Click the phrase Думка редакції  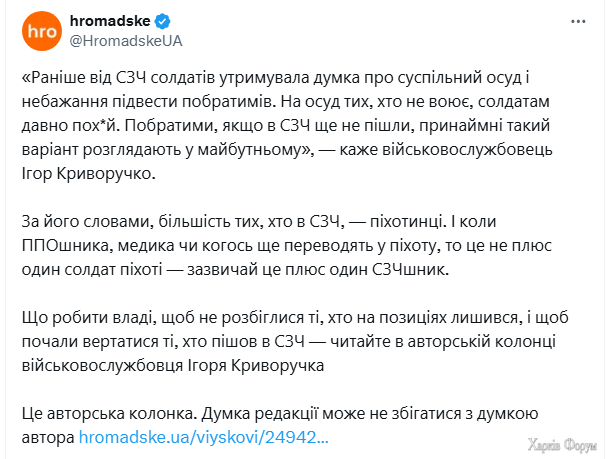(x=260, y=414)
